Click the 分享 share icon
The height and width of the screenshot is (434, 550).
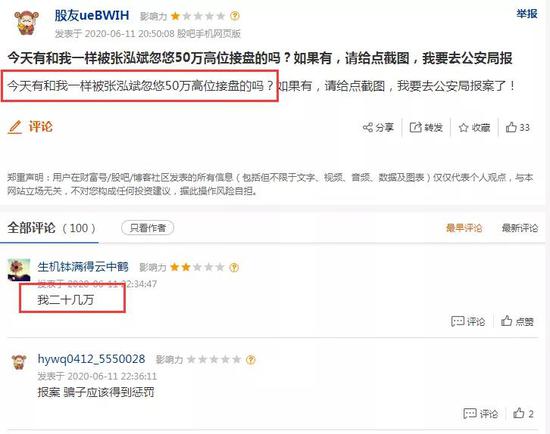point(368,127)
